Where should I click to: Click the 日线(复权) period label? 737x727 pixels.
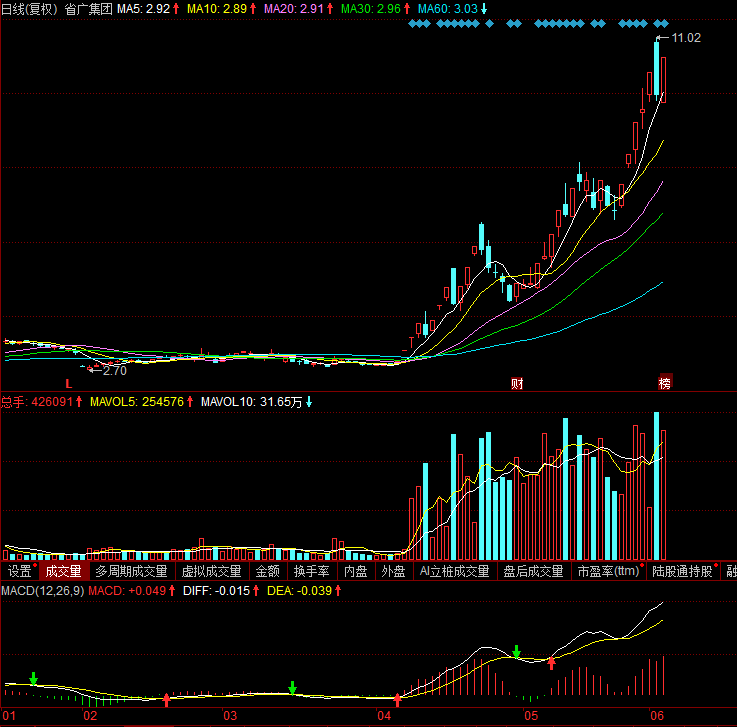coord(30,9)
